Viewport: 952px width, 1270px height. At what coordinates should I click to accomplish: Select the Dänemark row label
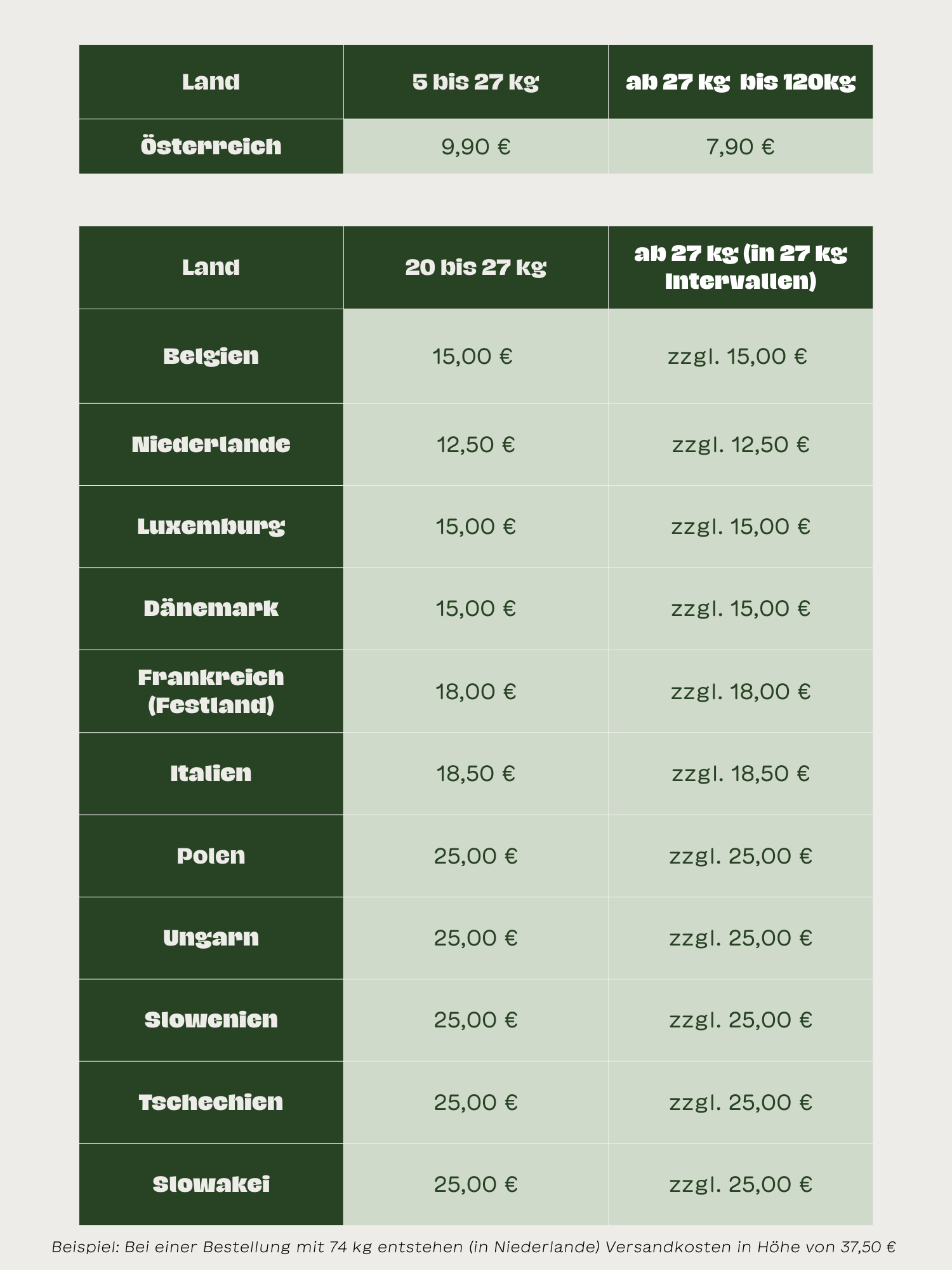coord(211,608)
